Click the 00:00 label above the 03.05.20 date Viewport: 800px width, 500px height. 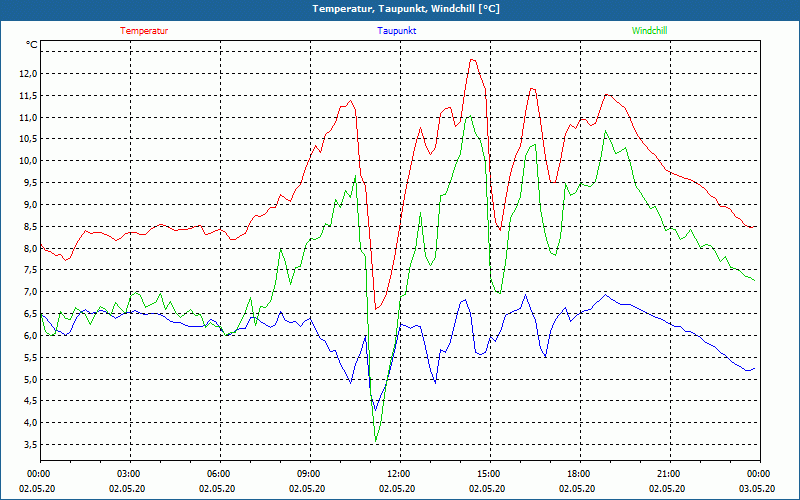760,474
